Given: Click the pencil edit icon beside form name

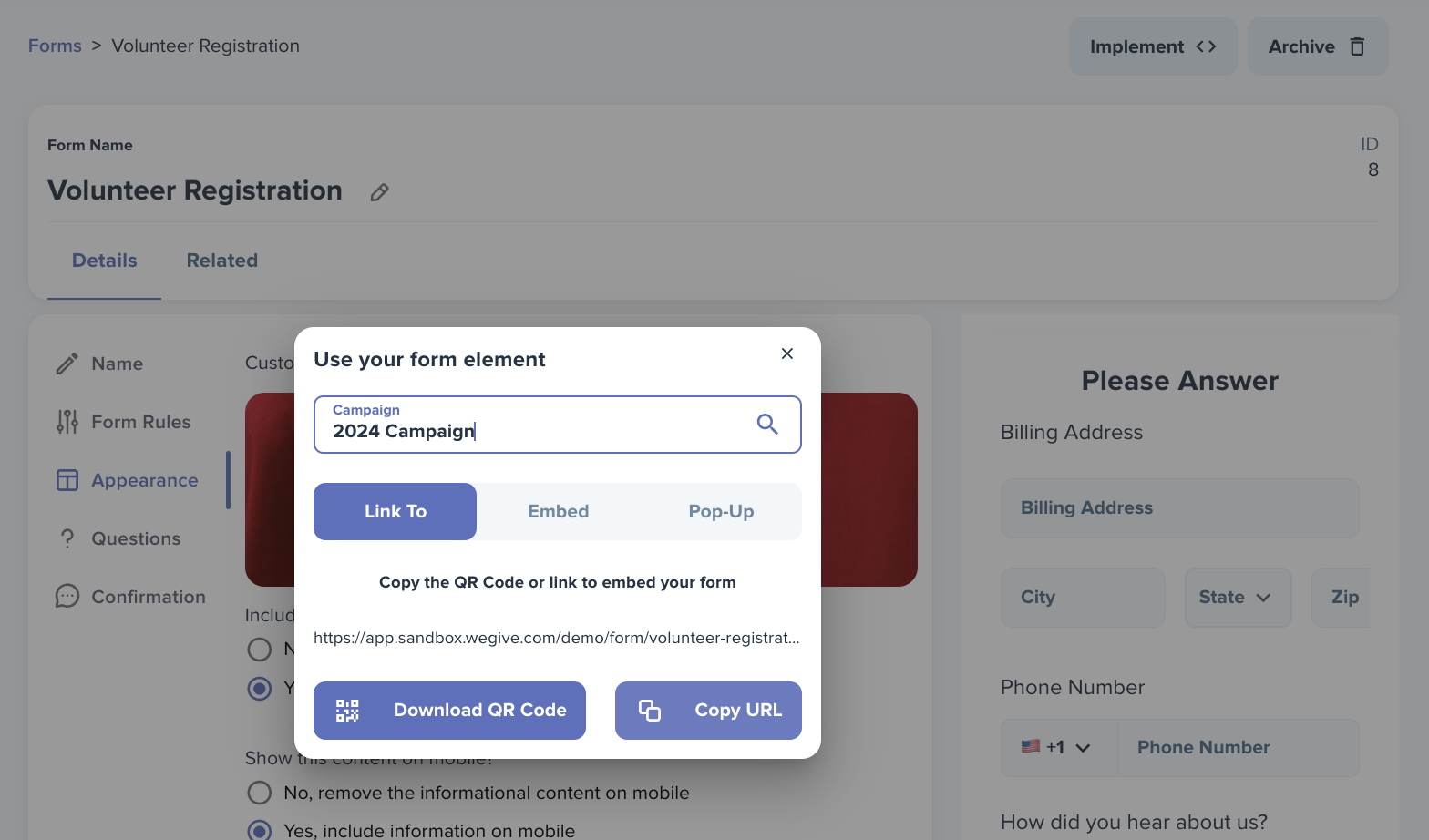Looking at the screenshot, I should pyautogui.click(x=380, y=192).
